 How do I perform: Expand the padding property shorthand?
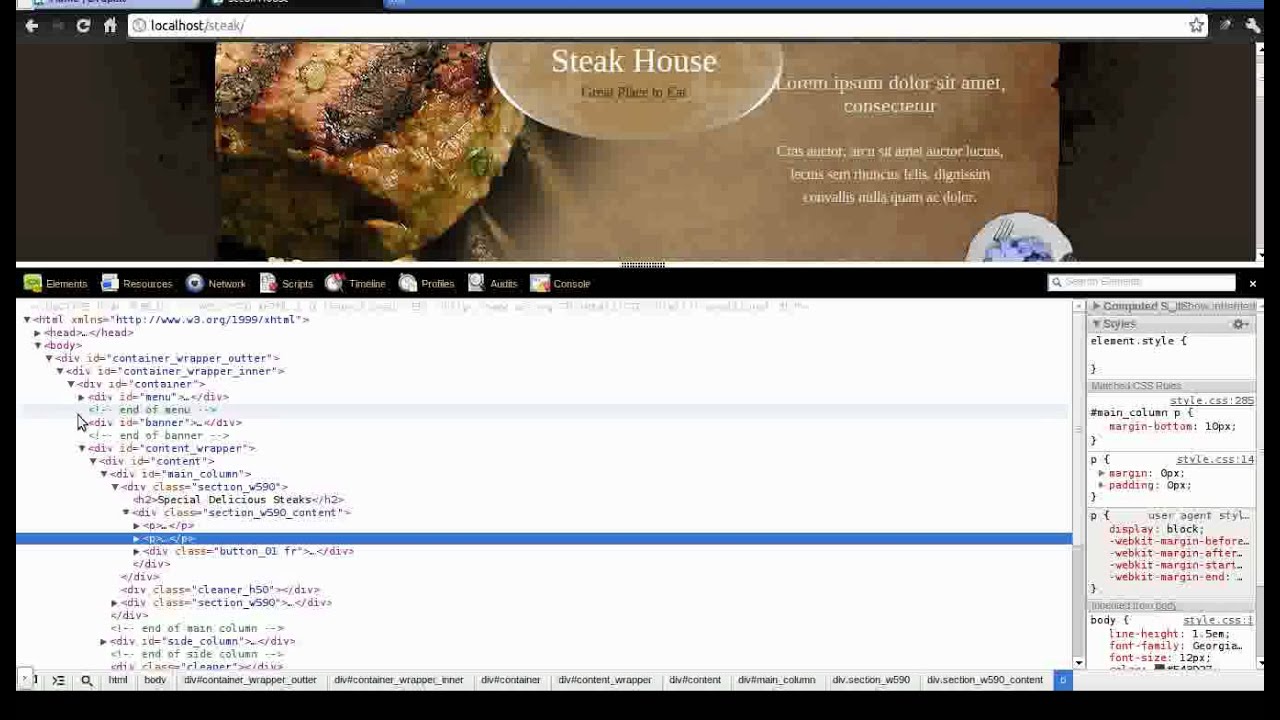(x=1102, y=485)
